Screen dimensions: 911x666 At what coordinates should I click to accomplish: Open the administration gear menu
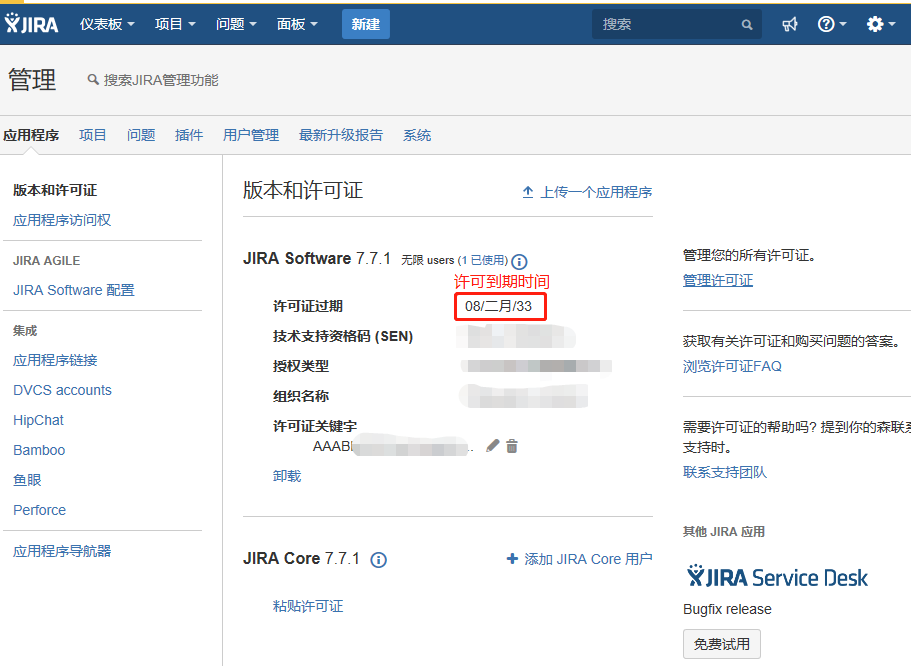point(880,24)
